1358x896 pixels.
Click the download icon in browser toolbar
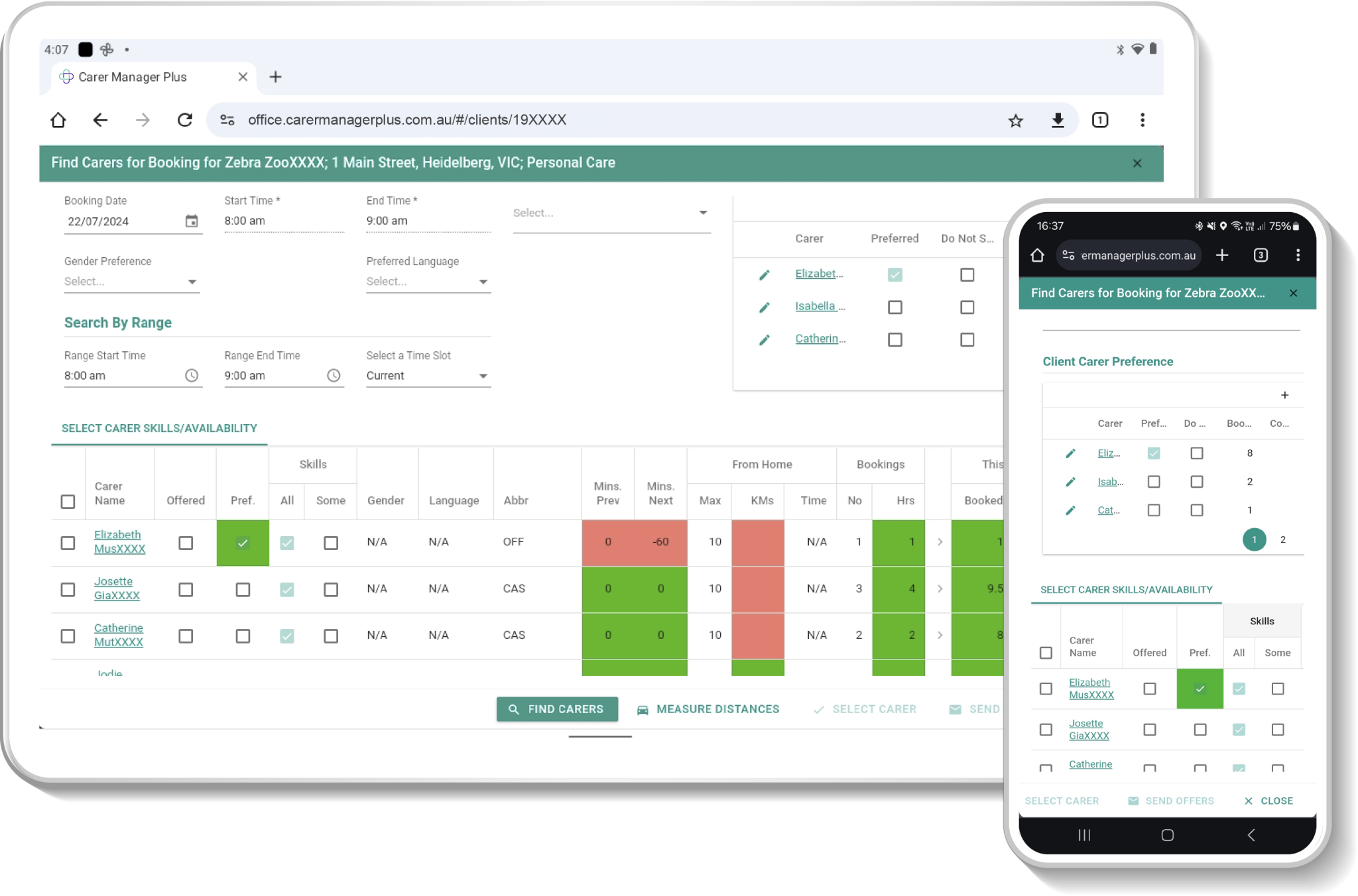(1058, 120)
